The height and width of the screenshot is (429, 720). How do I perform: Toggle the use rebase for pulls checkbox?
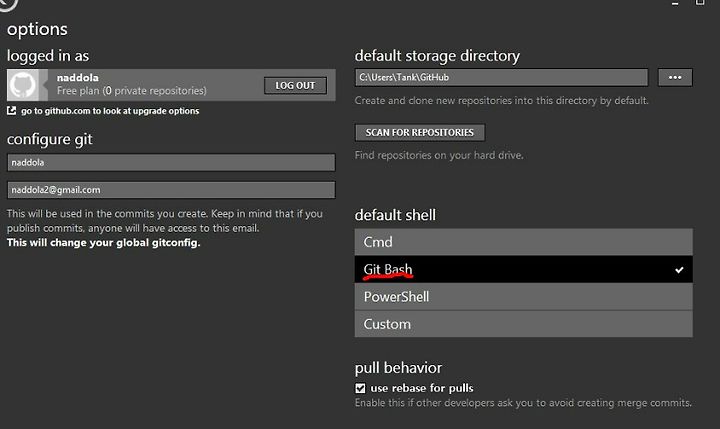(360, 388)
